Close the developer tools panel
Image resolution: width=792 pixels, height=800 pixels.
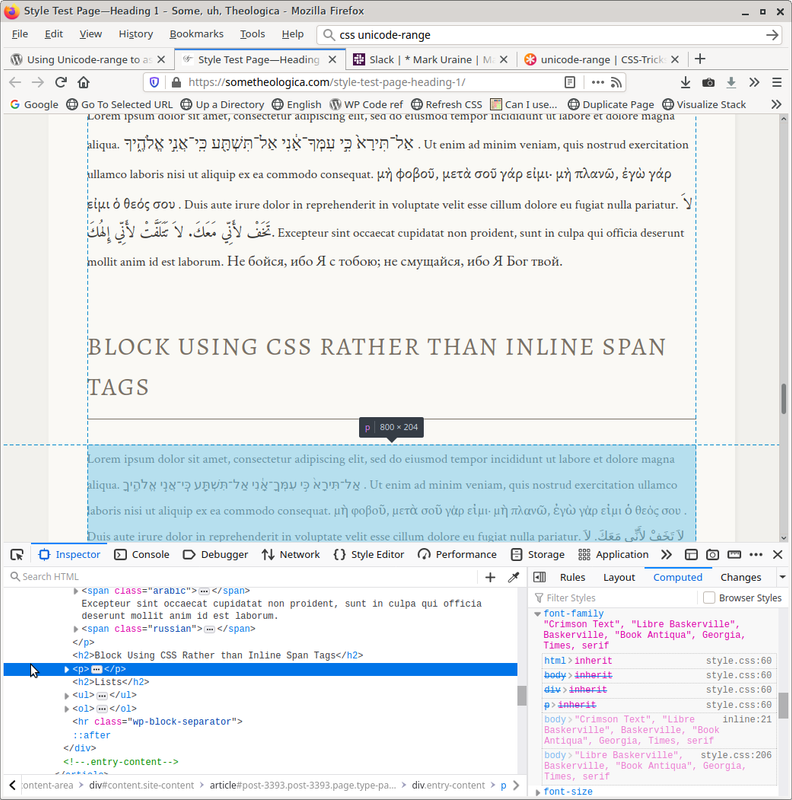tap(778, 555)
